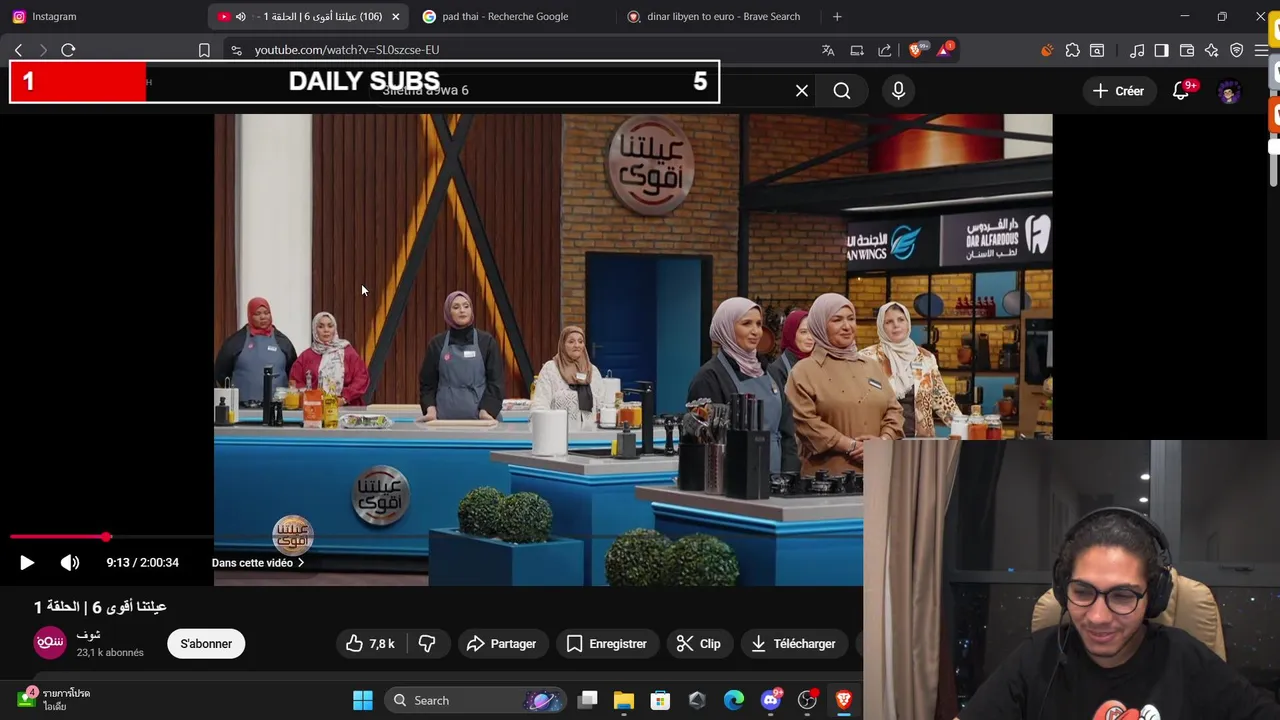The width and height of the screenshot is (1280, 720).
Task: Click the orange extension icon in the toolbar
Action: click(1047, 50)
